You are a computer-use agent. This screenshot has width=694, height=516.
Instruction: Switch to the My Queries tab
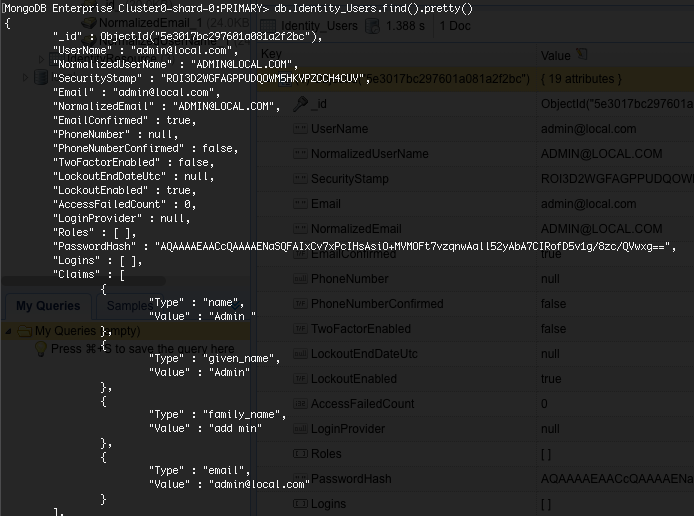tap(48, 306)
